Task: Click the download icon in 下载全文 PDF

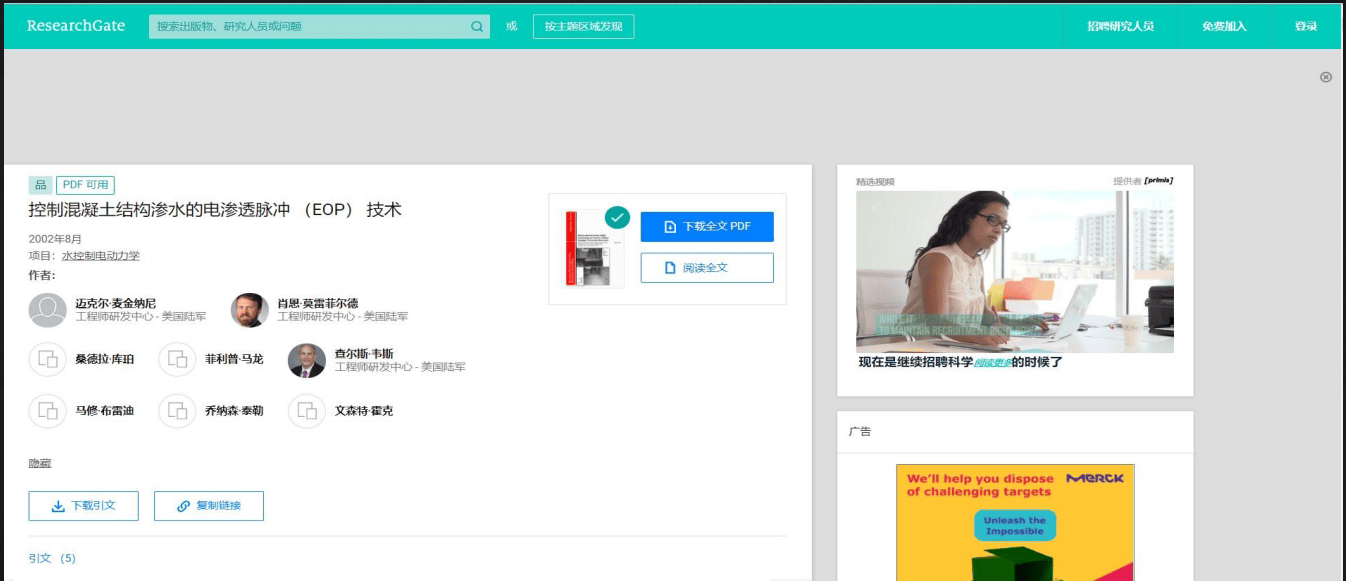Action: 670,227
